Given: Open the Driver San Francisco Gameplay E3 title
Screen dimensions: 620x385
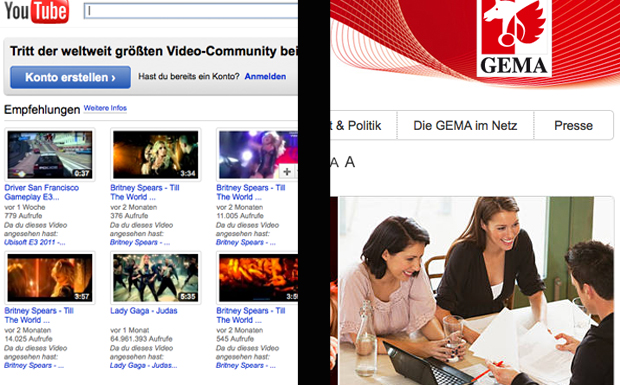Looking at the screenshot, I should click(42, 192).
